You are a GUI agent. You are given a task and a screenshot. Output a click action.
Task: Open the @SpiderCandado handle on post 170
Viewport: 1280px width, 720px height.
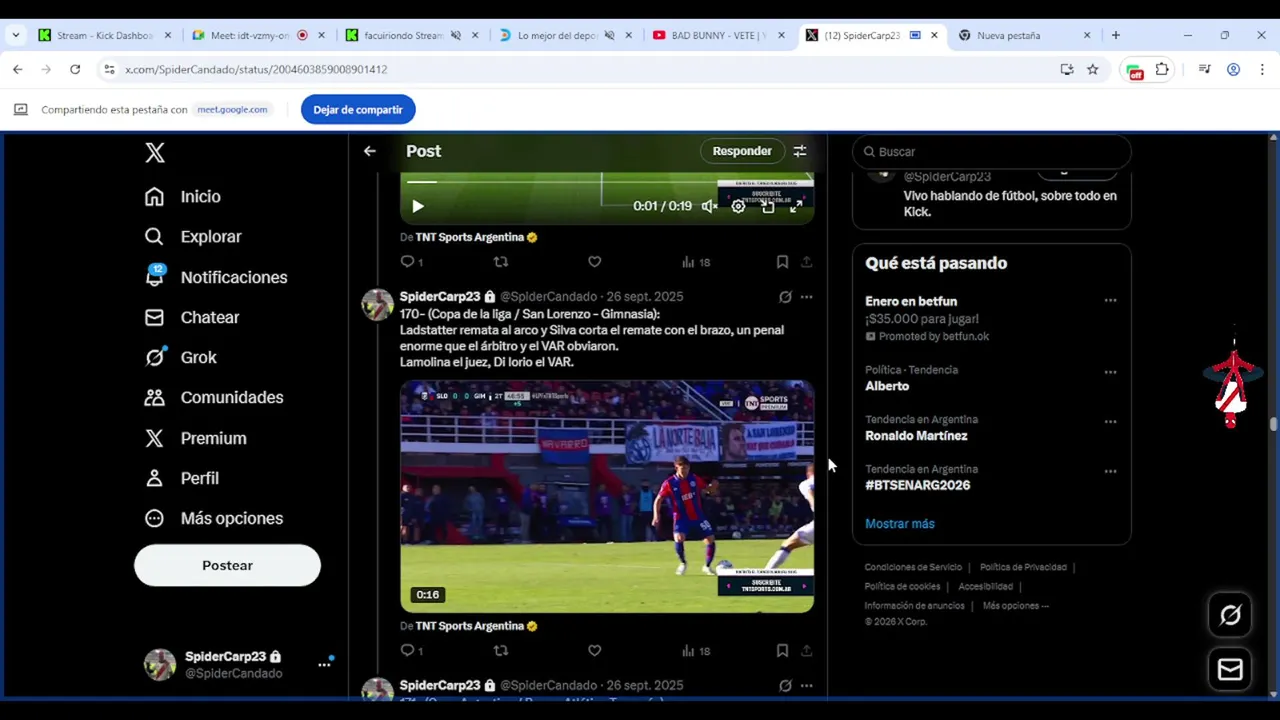pyautogui.click(x=549, y=297)
